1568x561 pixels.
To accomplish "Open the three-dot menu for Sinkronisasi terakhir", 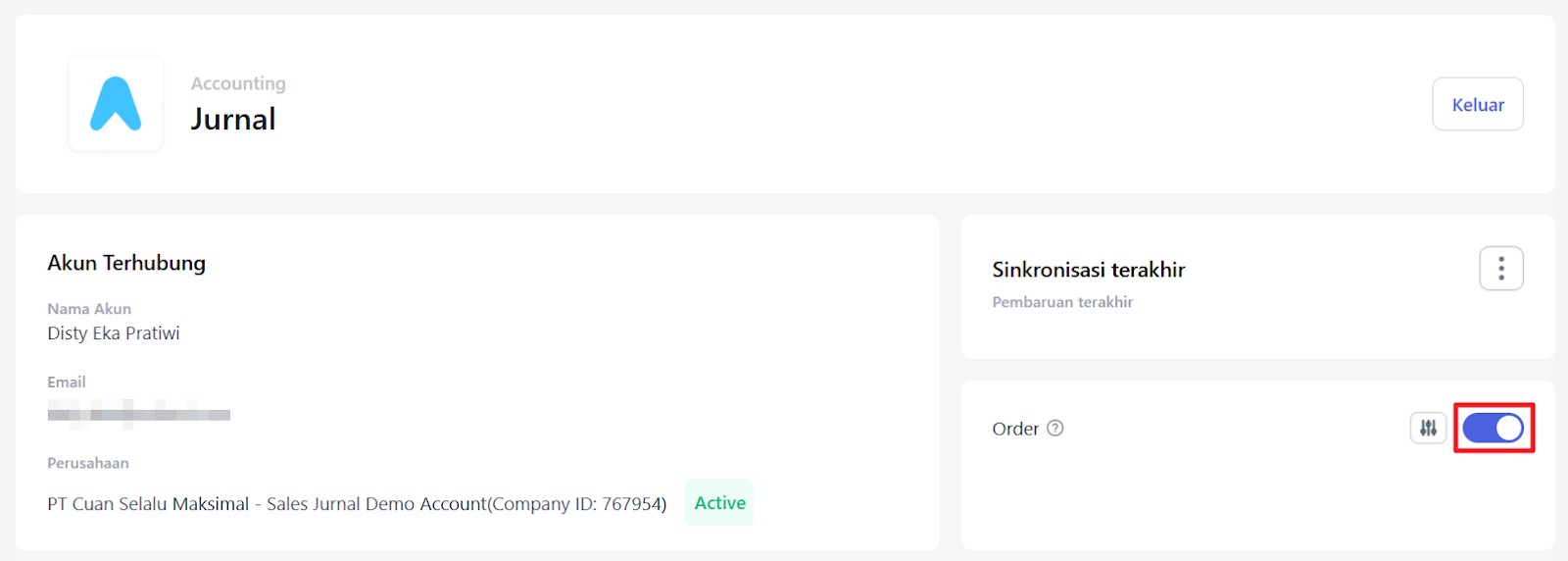I will 1500,269.
